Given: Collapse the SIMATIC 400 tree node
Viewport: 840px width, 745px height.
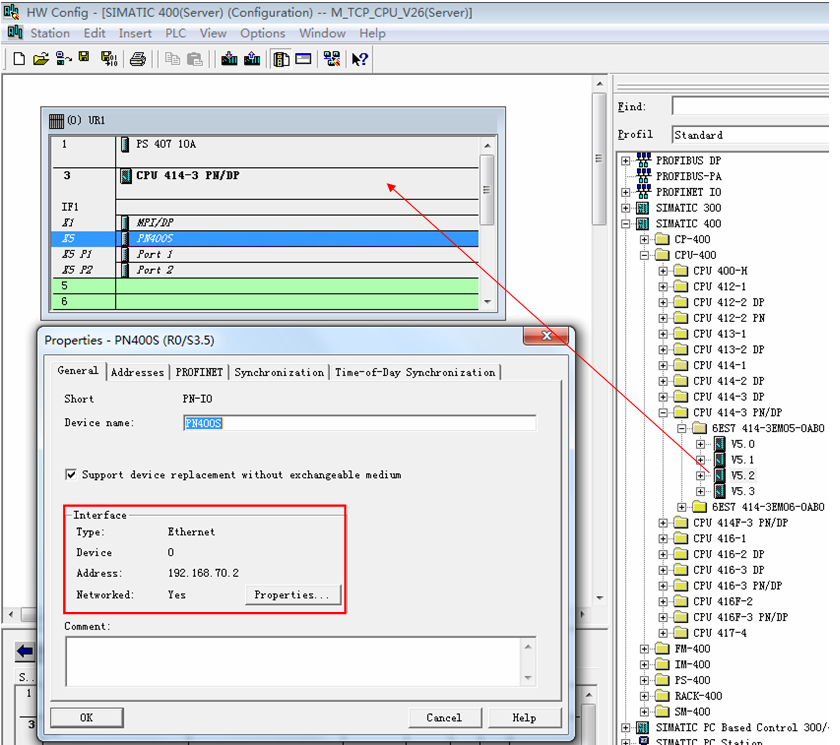Looking at the screenshot, I should (626, 223).
